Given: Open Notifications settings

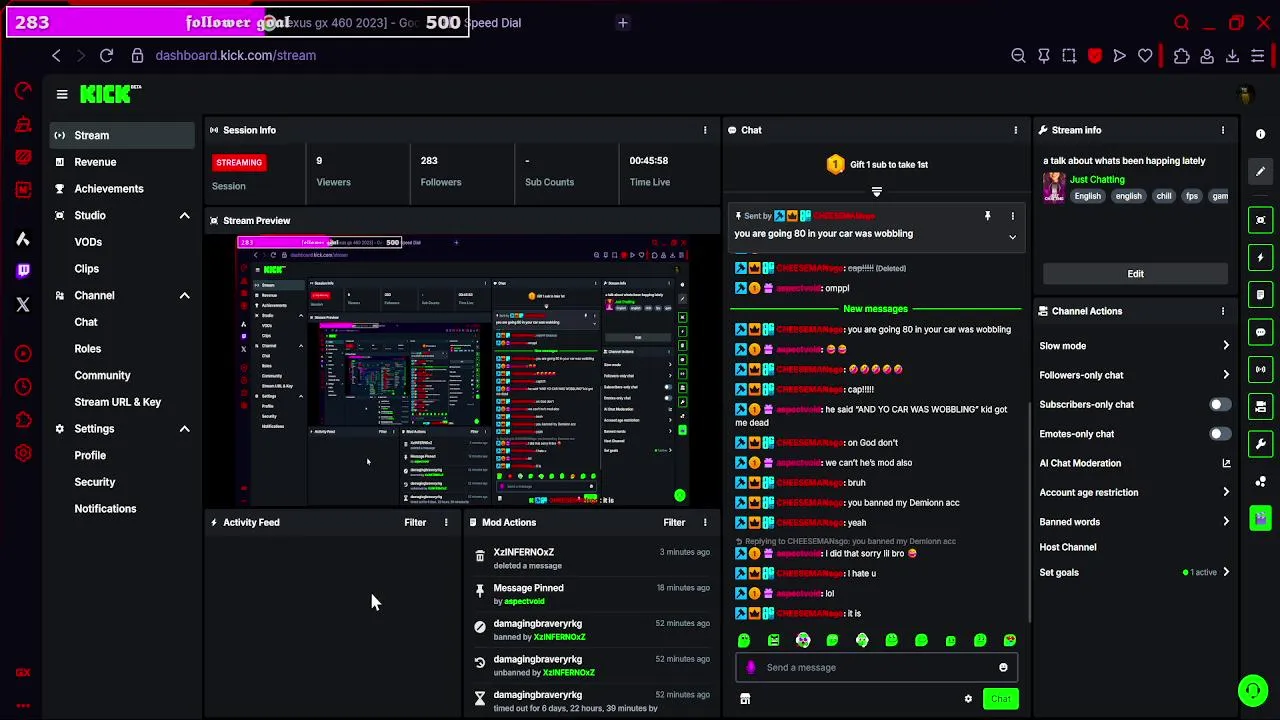Looking at the screenshot, I should 105,509.
